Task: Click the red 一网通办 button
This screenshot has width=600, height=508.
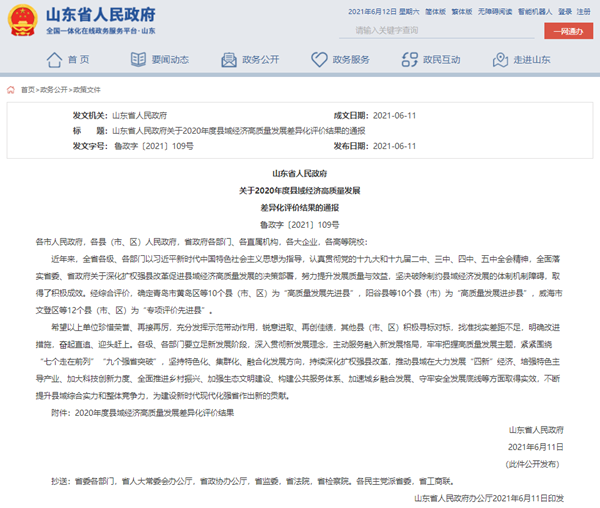Action: coord(569,31)
